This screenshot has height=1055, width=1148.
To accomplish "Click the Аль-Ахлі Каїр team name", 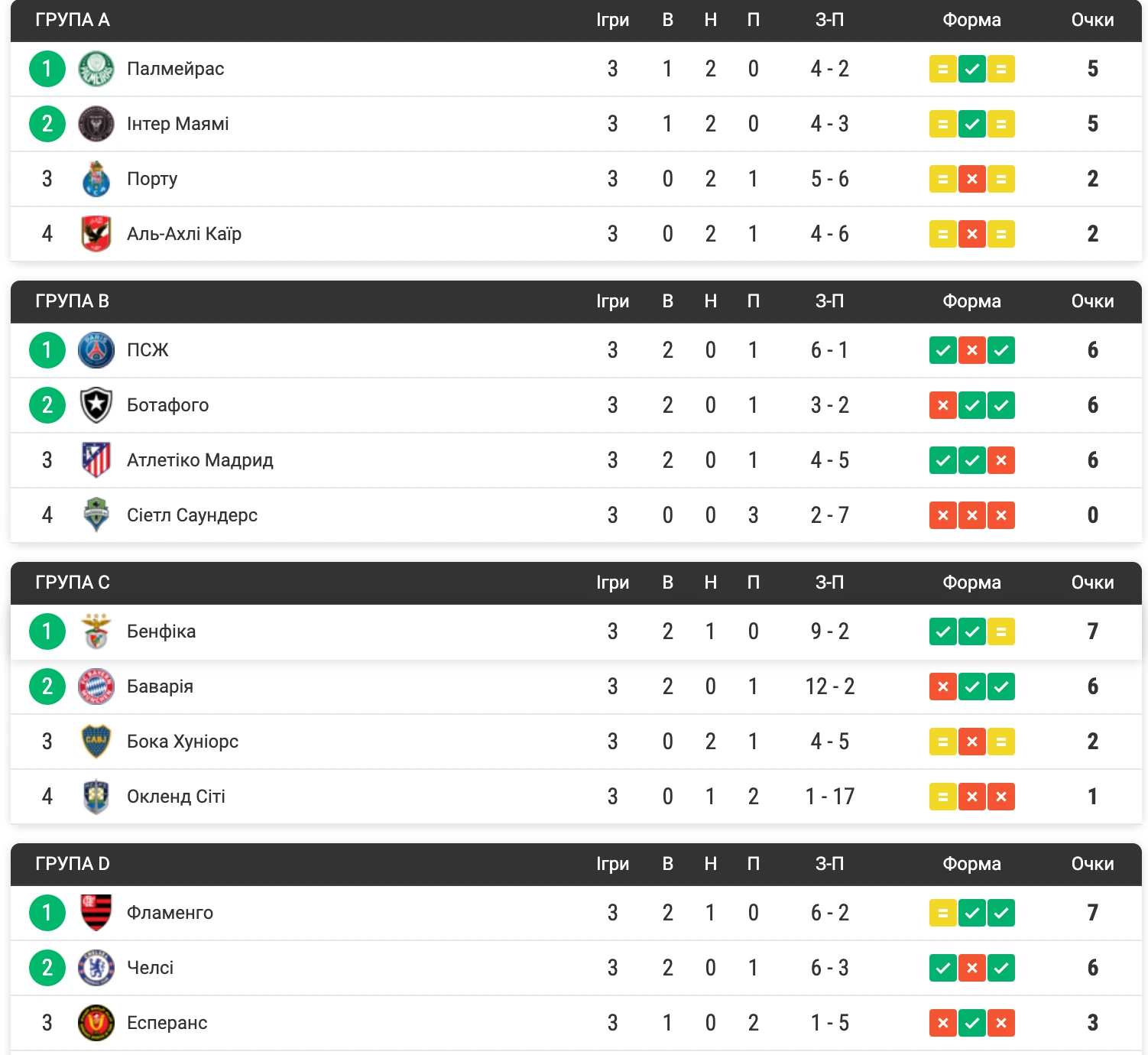I will point(184,234).
